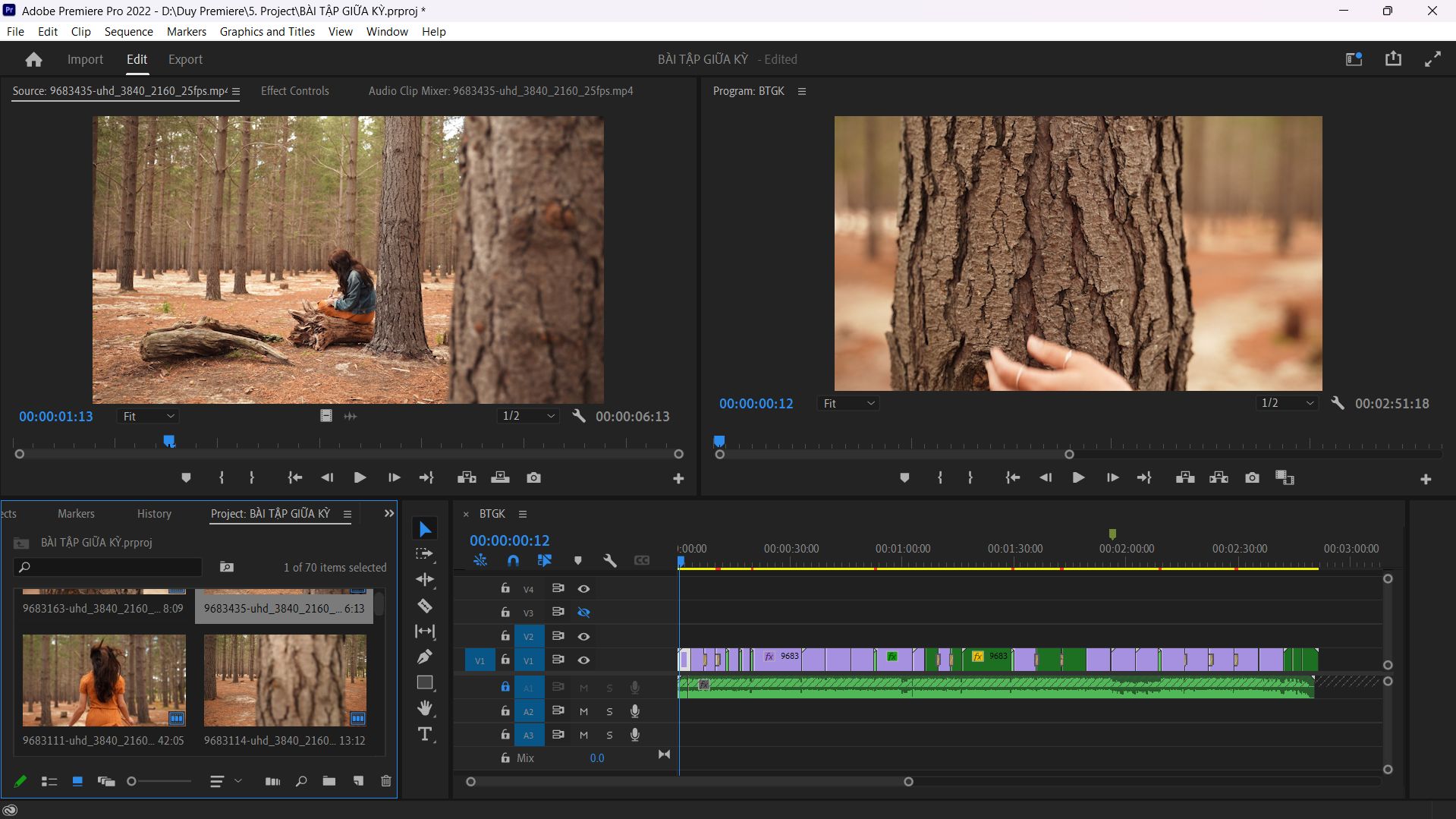Select the Ripple Edit tool
This screenshot has height=819, width=1456.
(425, 580)
